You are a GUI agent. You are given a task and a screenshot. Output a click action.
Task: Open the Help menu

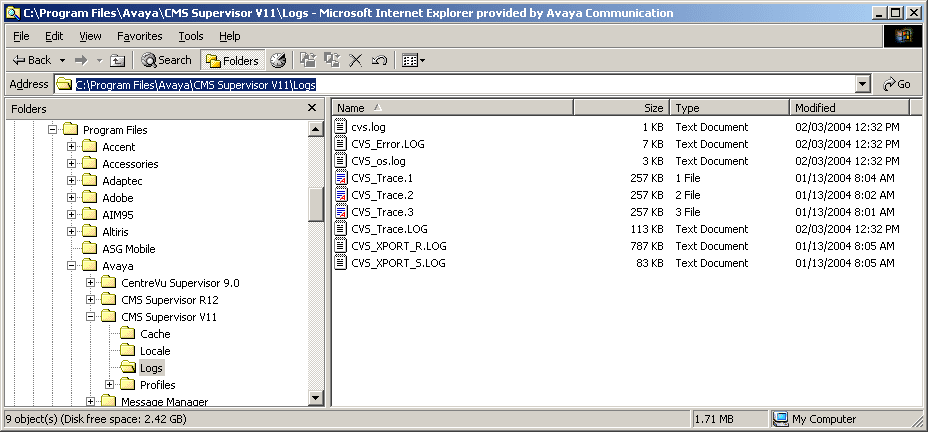pos(230,36)
